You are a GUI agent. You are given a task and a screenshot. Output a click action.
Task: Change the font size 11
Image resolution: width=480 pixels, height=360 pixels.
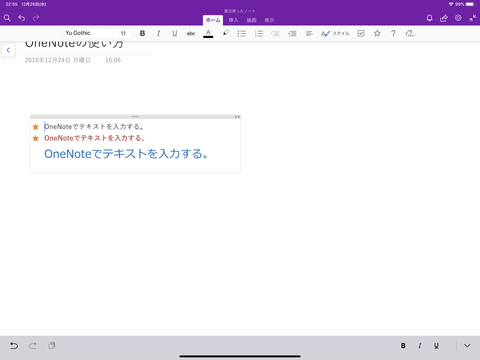[x=123, y=33]
